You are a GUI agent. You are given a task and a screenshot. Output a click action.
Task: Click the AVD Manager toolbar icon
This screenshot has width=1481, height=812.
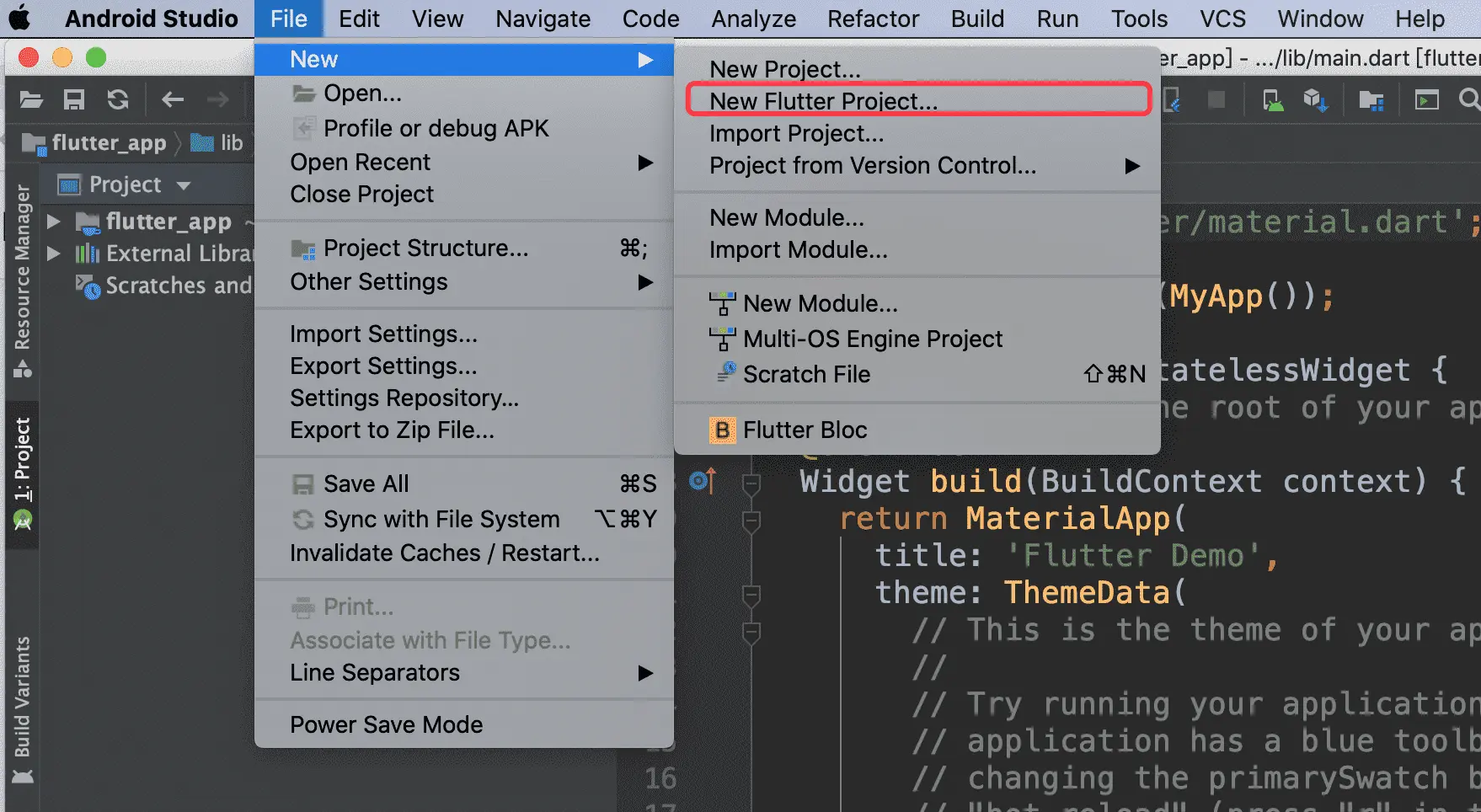[x=1273, y=101]
